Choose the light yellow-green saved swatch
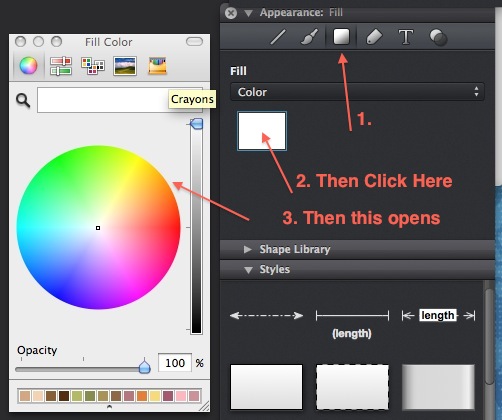 pos(77,396)
